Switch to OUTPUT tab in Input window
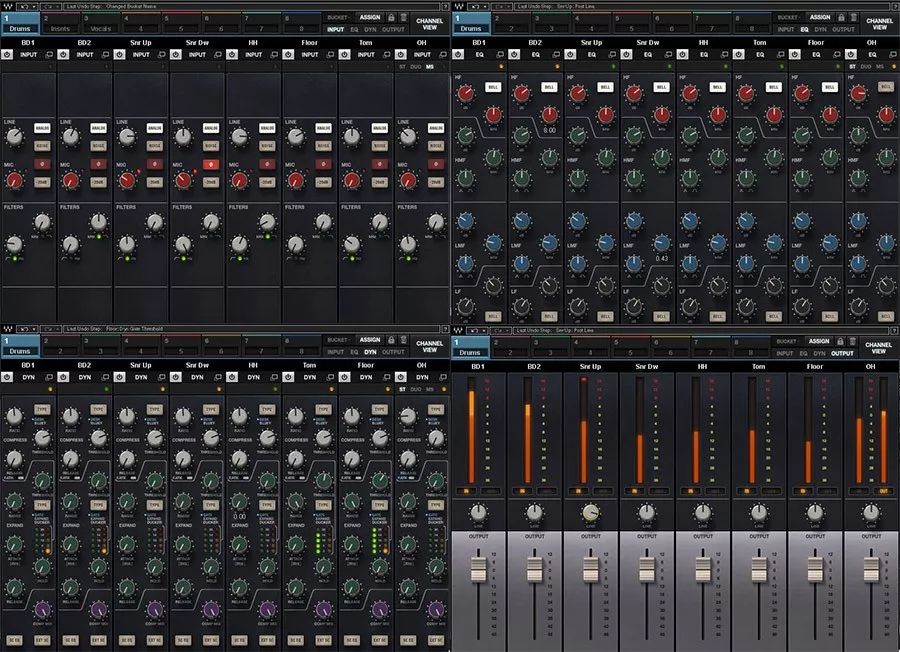This screenshot has height=652, width=900. (394, 29)
